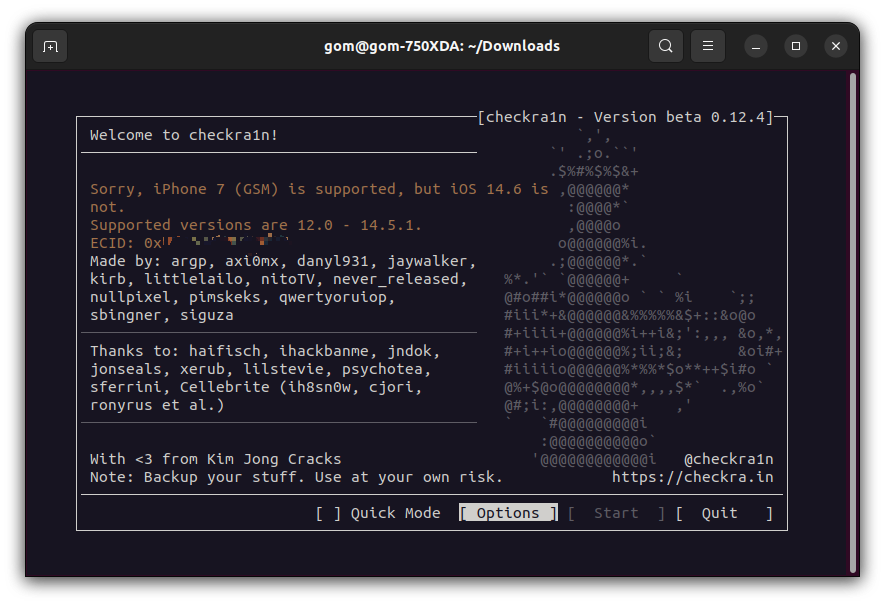Maximize the terminal window
The width and height of the screenshot is (885, 605).
point(796,46)
